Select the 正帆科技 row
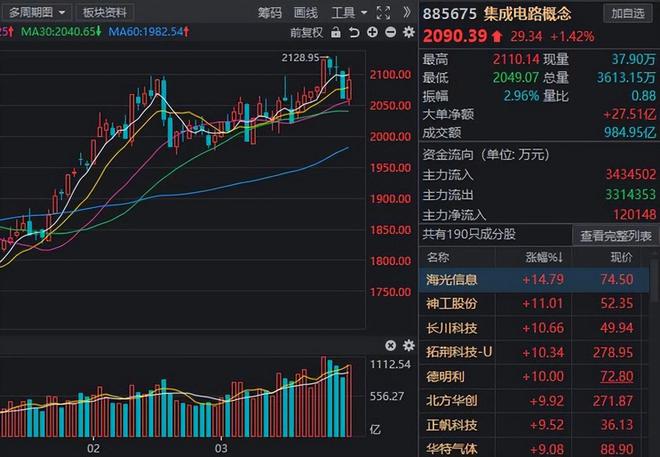Viewport: 660px width, 457px height. pos(534,425)
